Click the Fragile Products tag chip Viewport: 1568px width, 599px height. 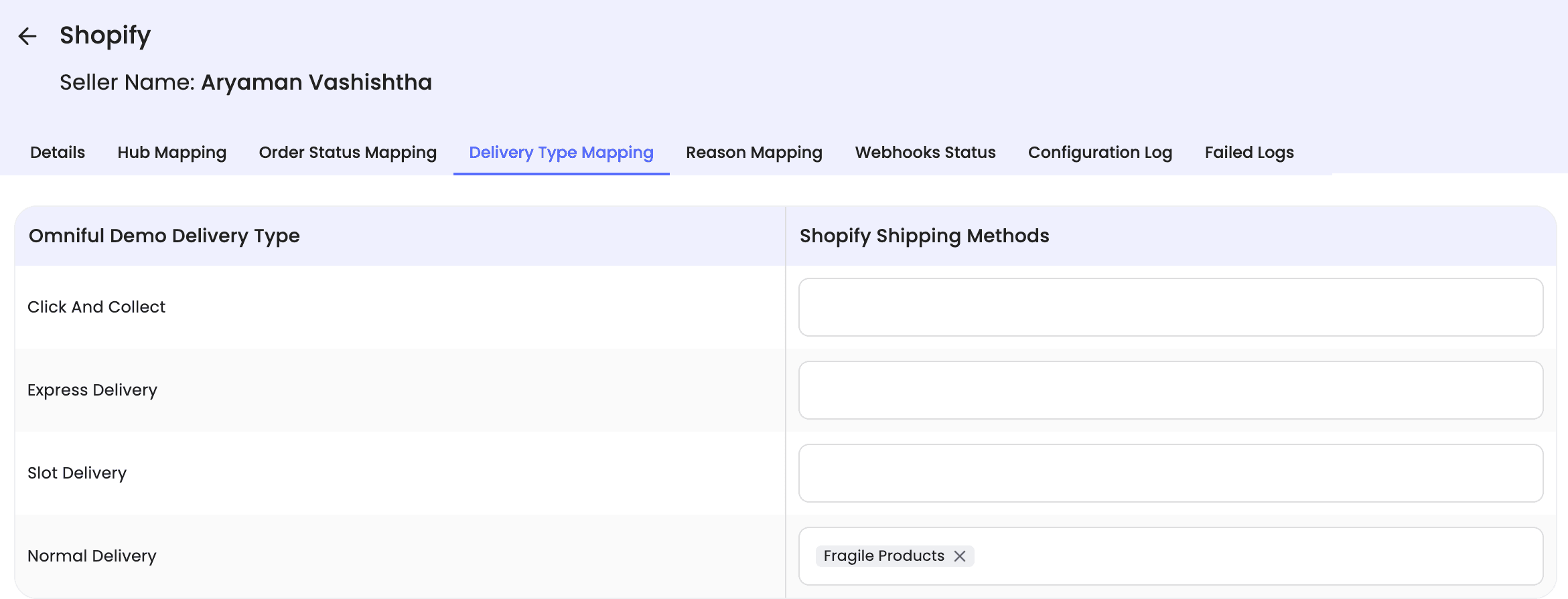883,556
